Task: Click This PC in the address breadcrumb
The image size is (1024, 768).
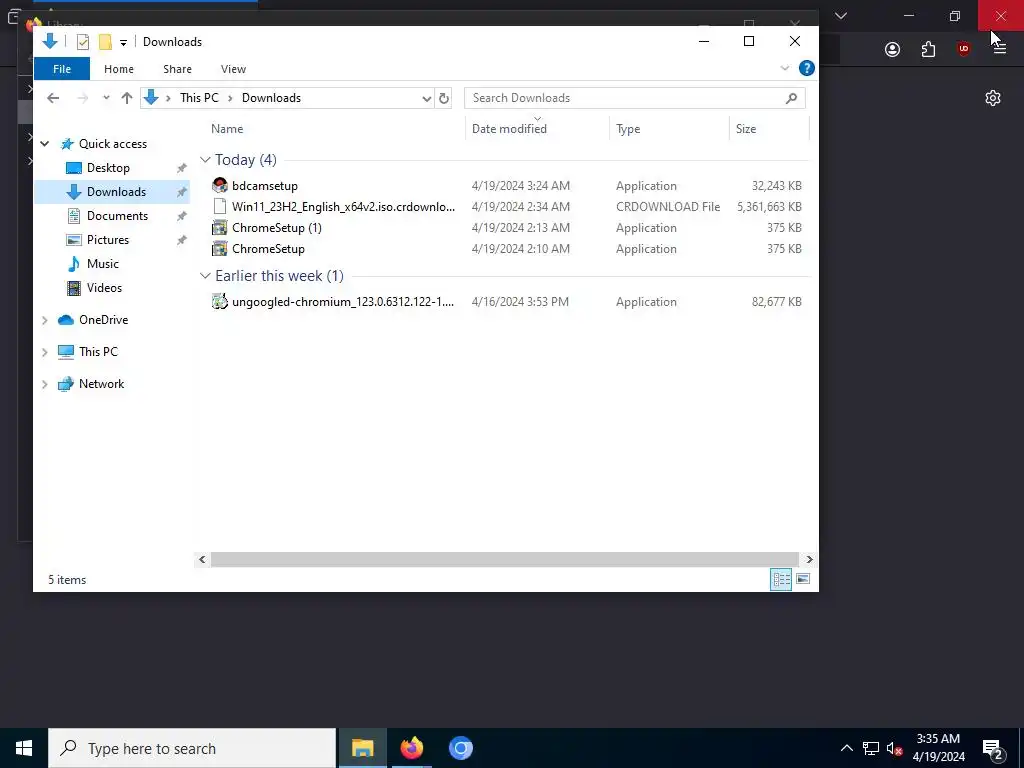Action: pyautogui.click(x=199, y=98)
